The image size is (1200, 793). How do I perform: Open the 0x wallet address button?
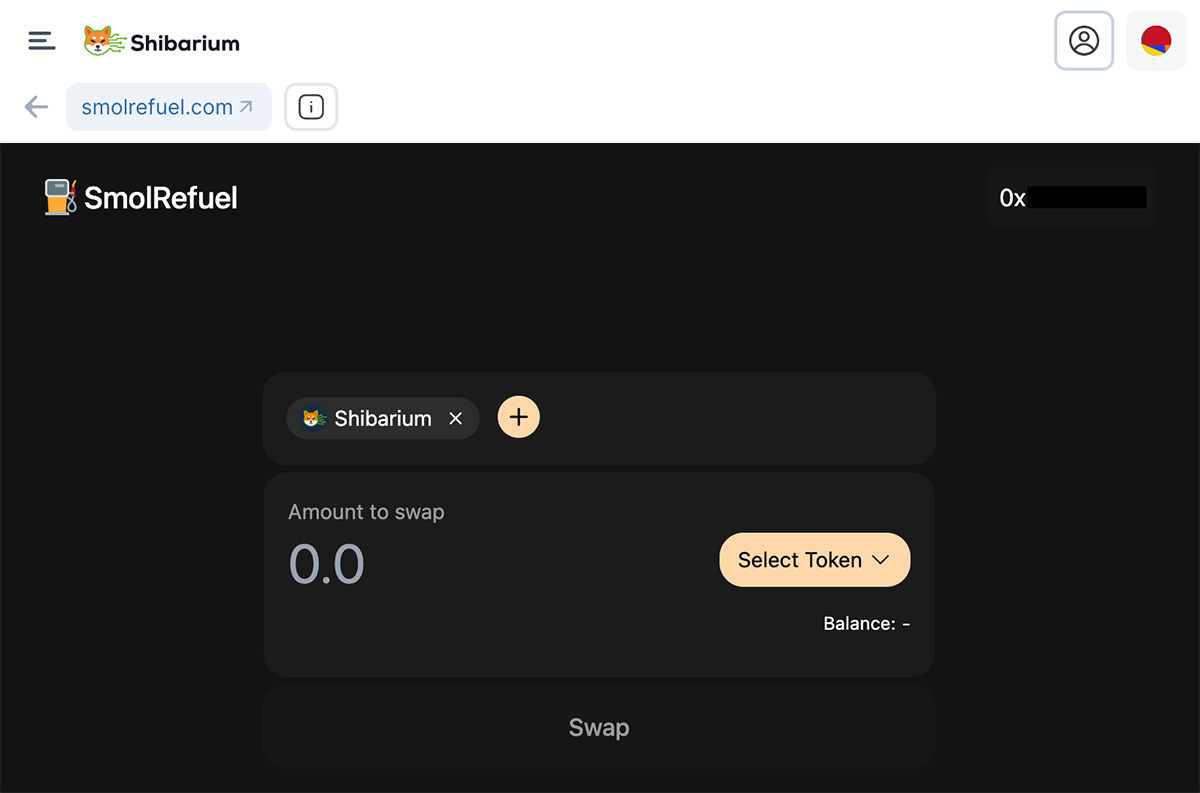[x=1072, y=197]
